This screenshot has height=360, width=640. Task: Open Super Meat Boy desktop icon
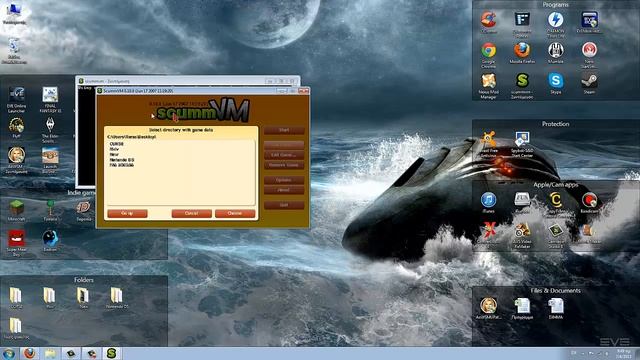click(16, 243)
